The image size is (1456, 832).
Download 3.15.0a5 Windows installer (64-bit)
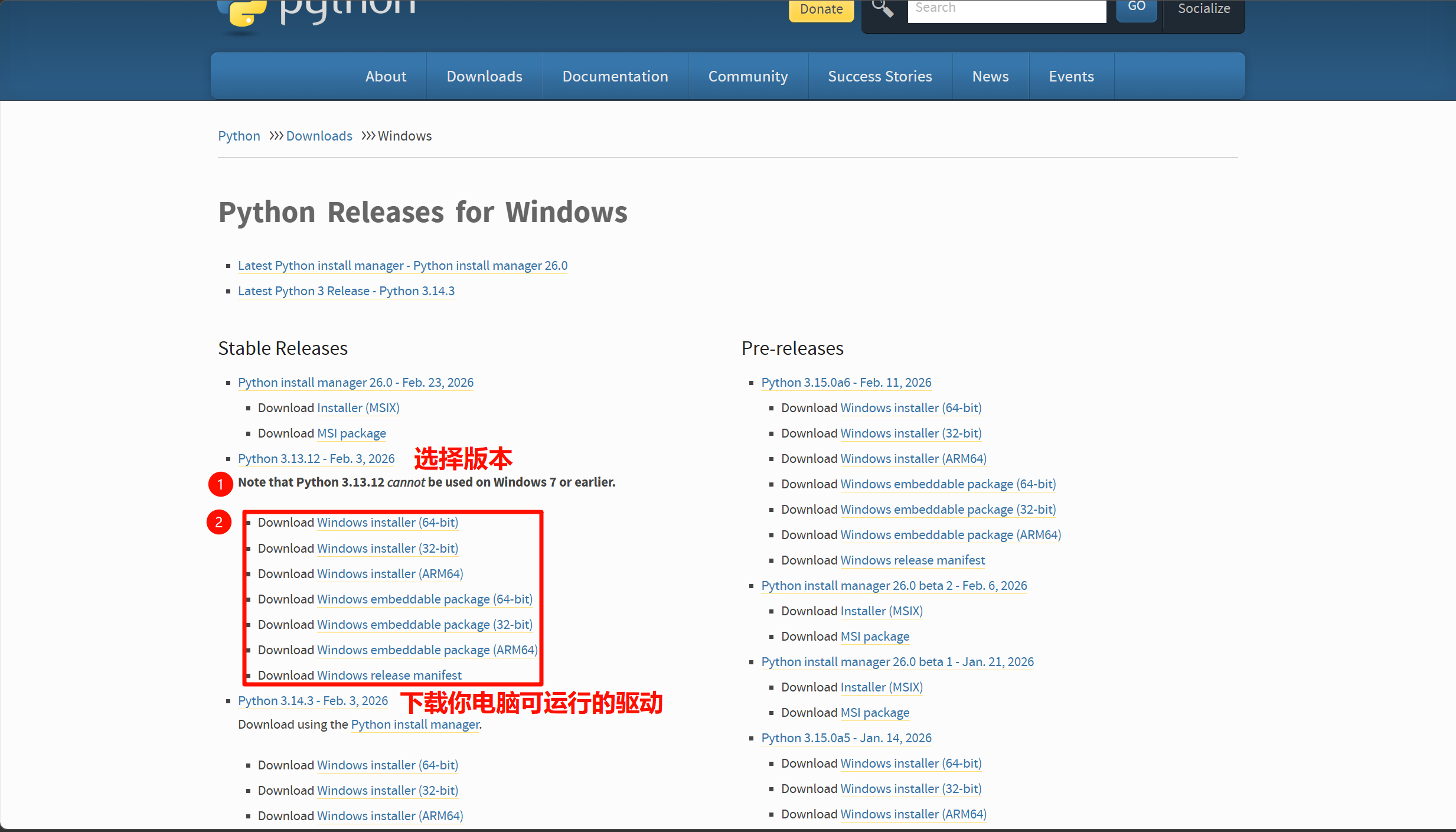(910, 764)
